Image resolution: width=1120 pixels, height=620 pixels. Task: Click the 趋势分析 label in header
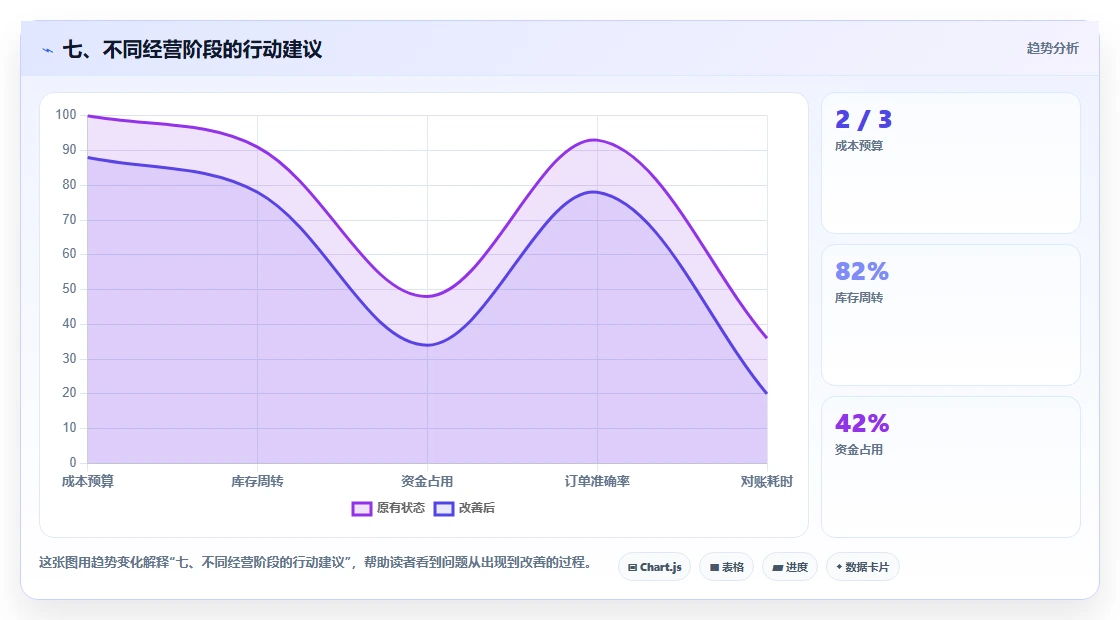pyautogui.click(x=1052, y=49)
